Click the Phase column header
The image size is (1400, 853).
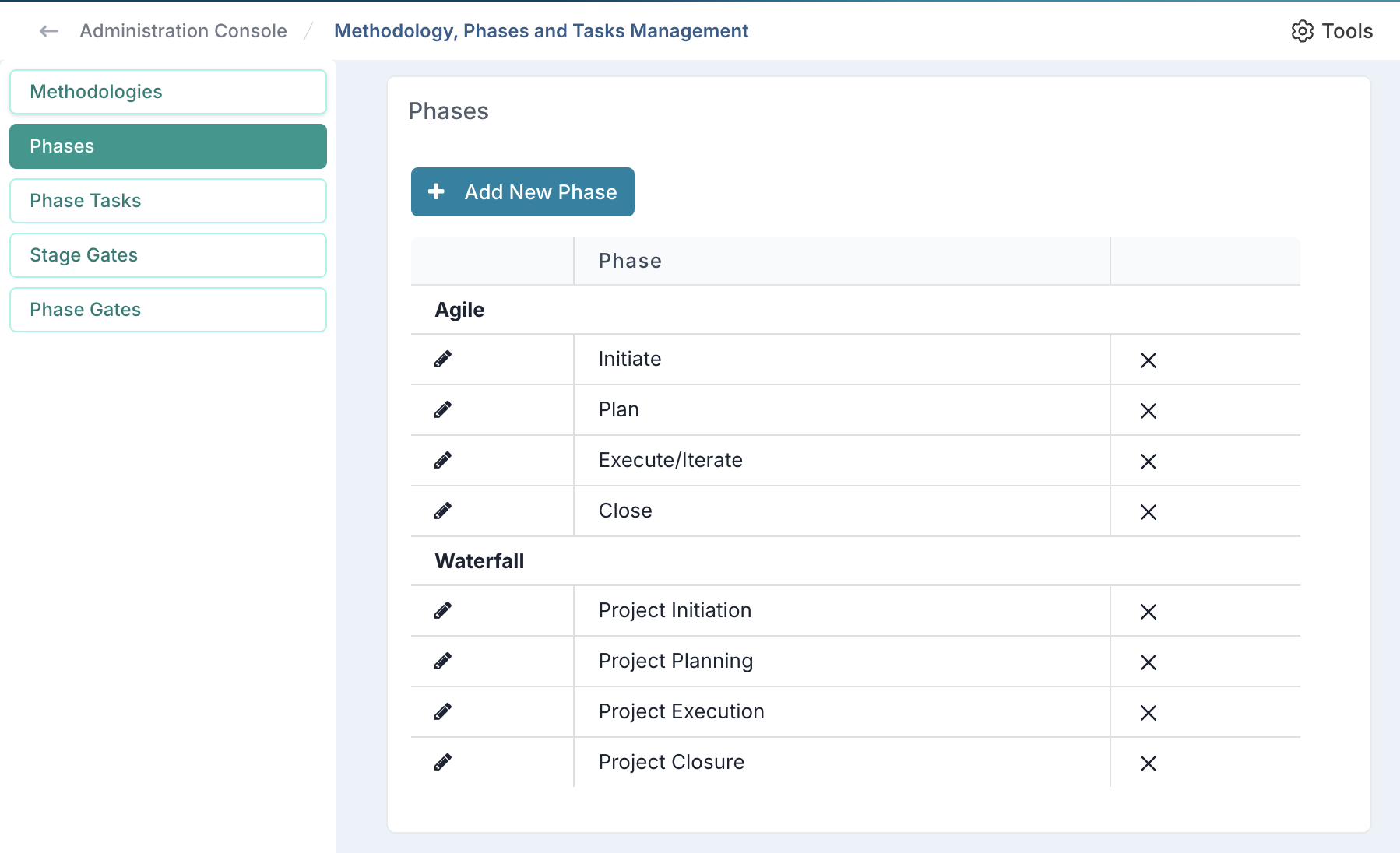(630, 261)
